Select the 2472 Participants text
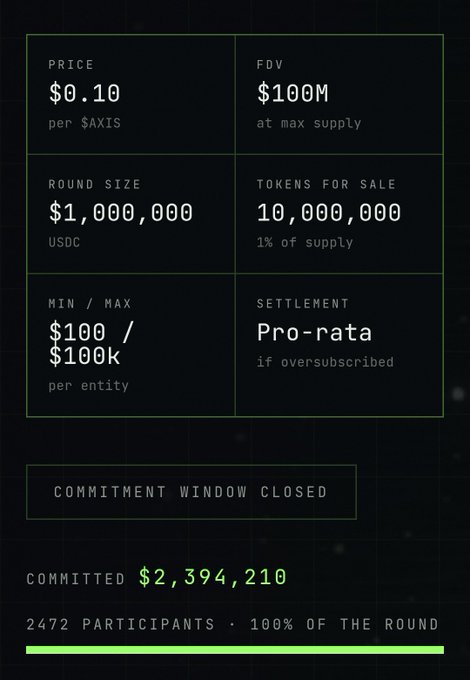The height and width of the screenshot is (680, 470). [x=120, y=624]
